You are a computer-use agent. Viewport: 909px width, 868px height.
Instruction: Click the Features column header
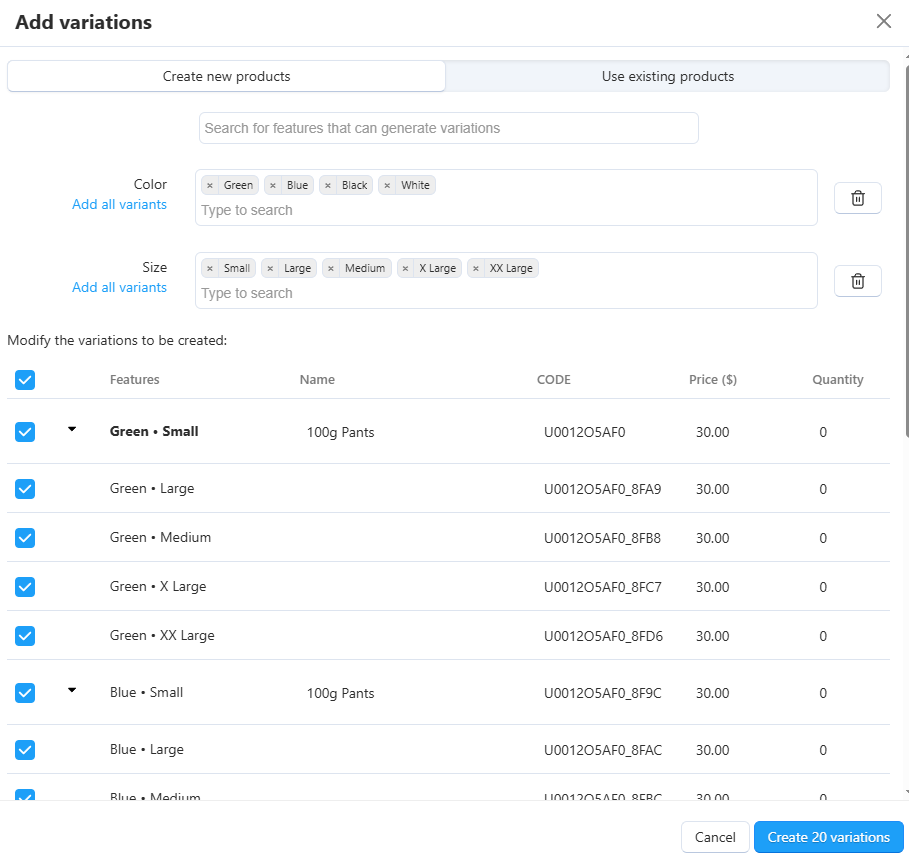(134, 380)
